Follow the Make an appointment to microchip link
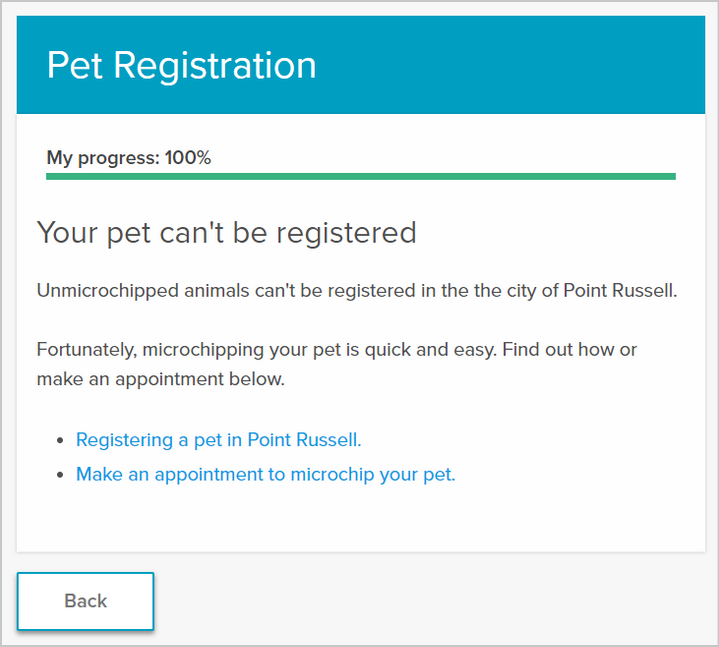Screen dimensions: 719x647 coord(265,474)
